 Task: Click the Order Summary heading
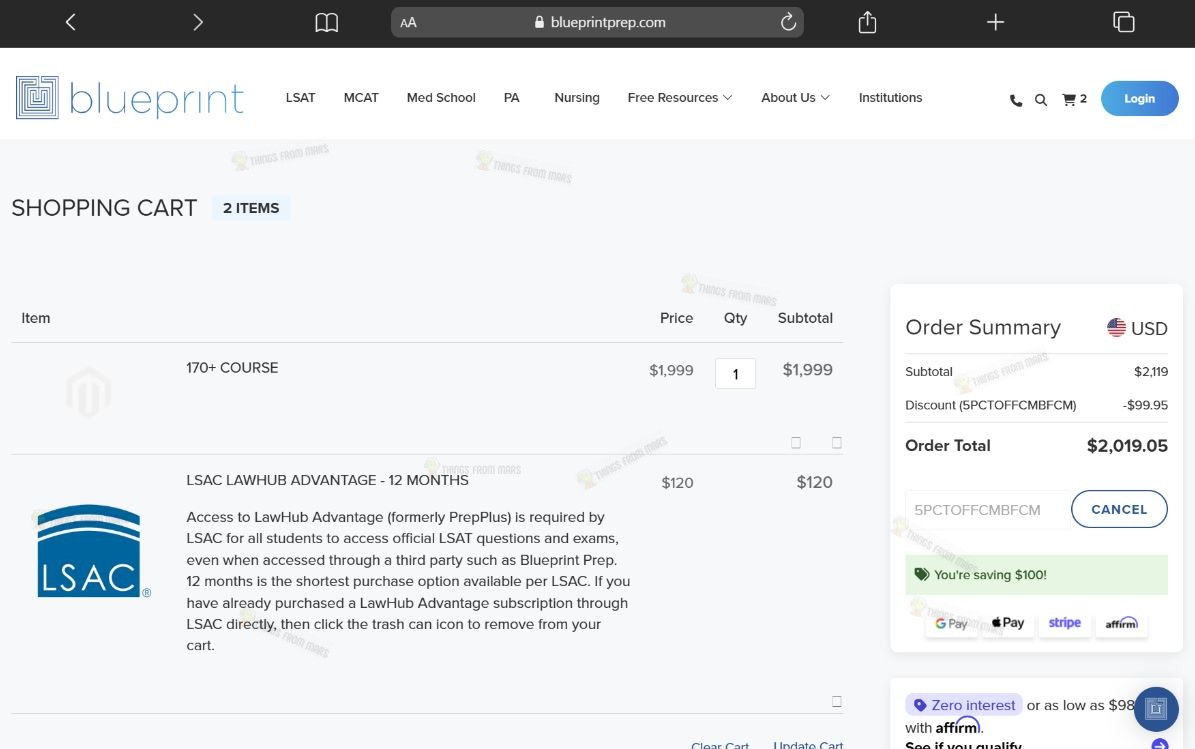pyautogui.click(x=983, y=328)
